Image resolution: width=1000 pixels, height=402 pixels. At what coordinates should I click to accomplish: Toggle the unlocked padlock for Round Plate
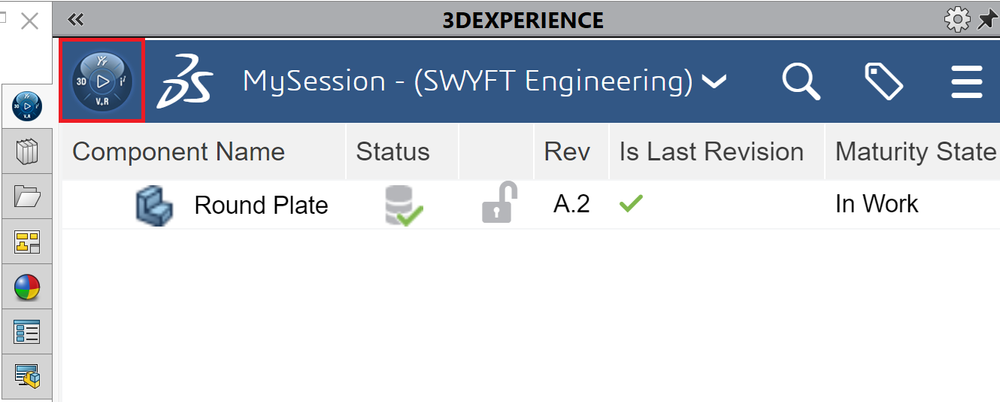coord(499,202)
